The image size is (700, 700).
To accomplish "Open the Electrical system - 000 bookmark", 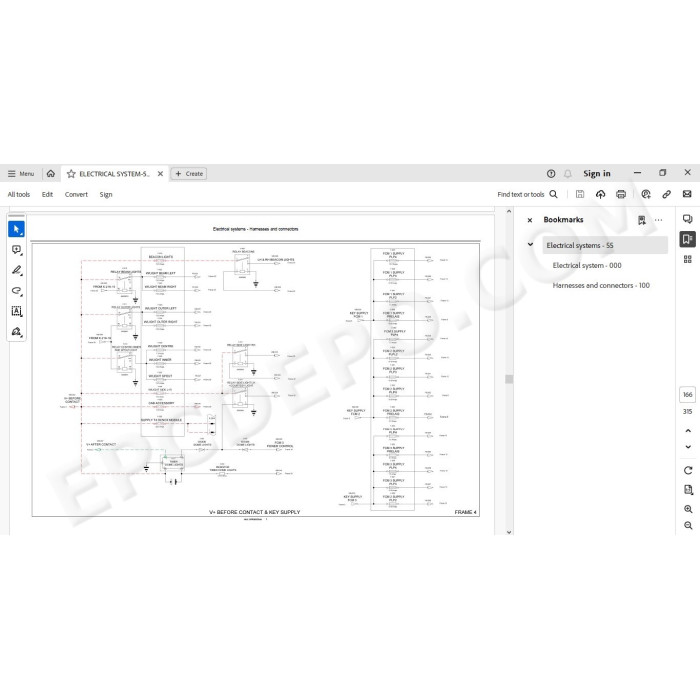I will 587,266.
